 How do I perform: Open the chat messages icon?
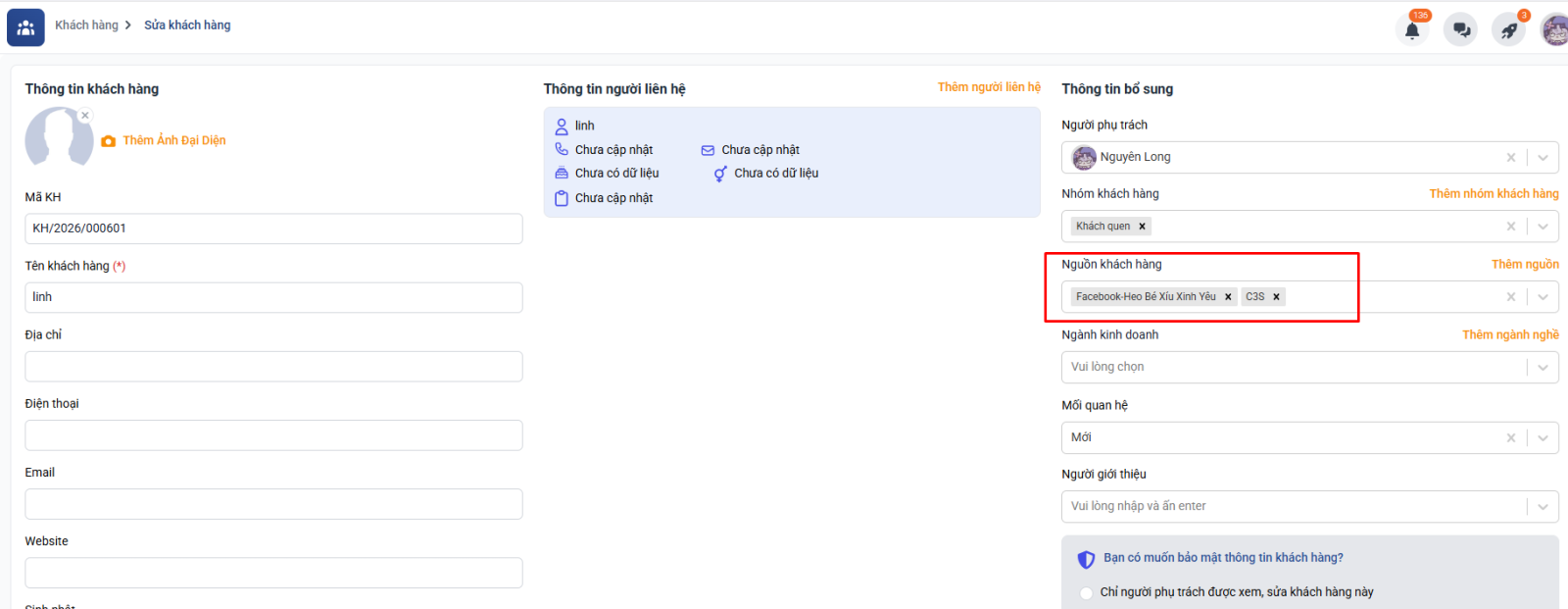pyautogui.click(x=1460, y=30)
